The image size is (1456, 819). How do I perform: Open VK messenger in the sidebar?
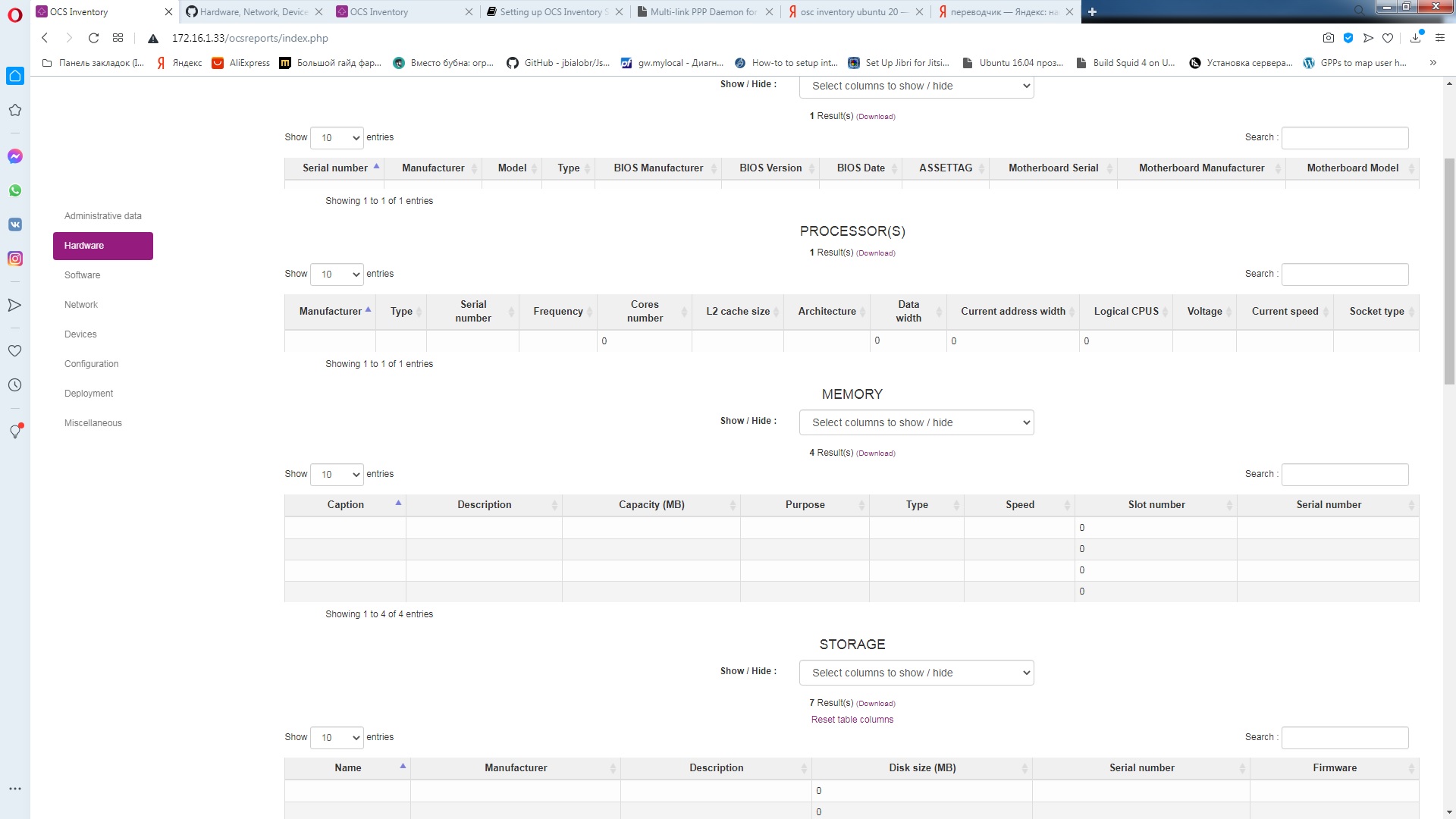pyautogui.click(x=15, y=224)
